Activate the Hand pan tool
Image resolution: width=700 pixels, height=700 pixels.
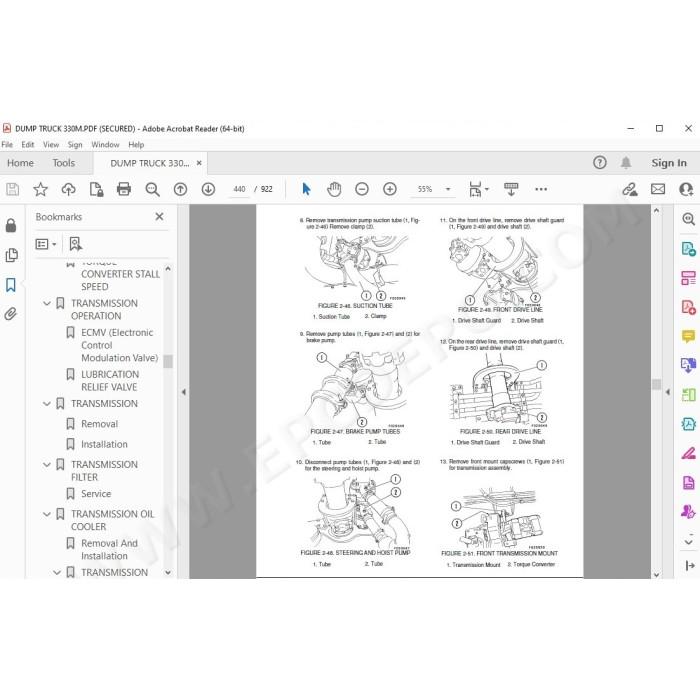click(334, 189)
